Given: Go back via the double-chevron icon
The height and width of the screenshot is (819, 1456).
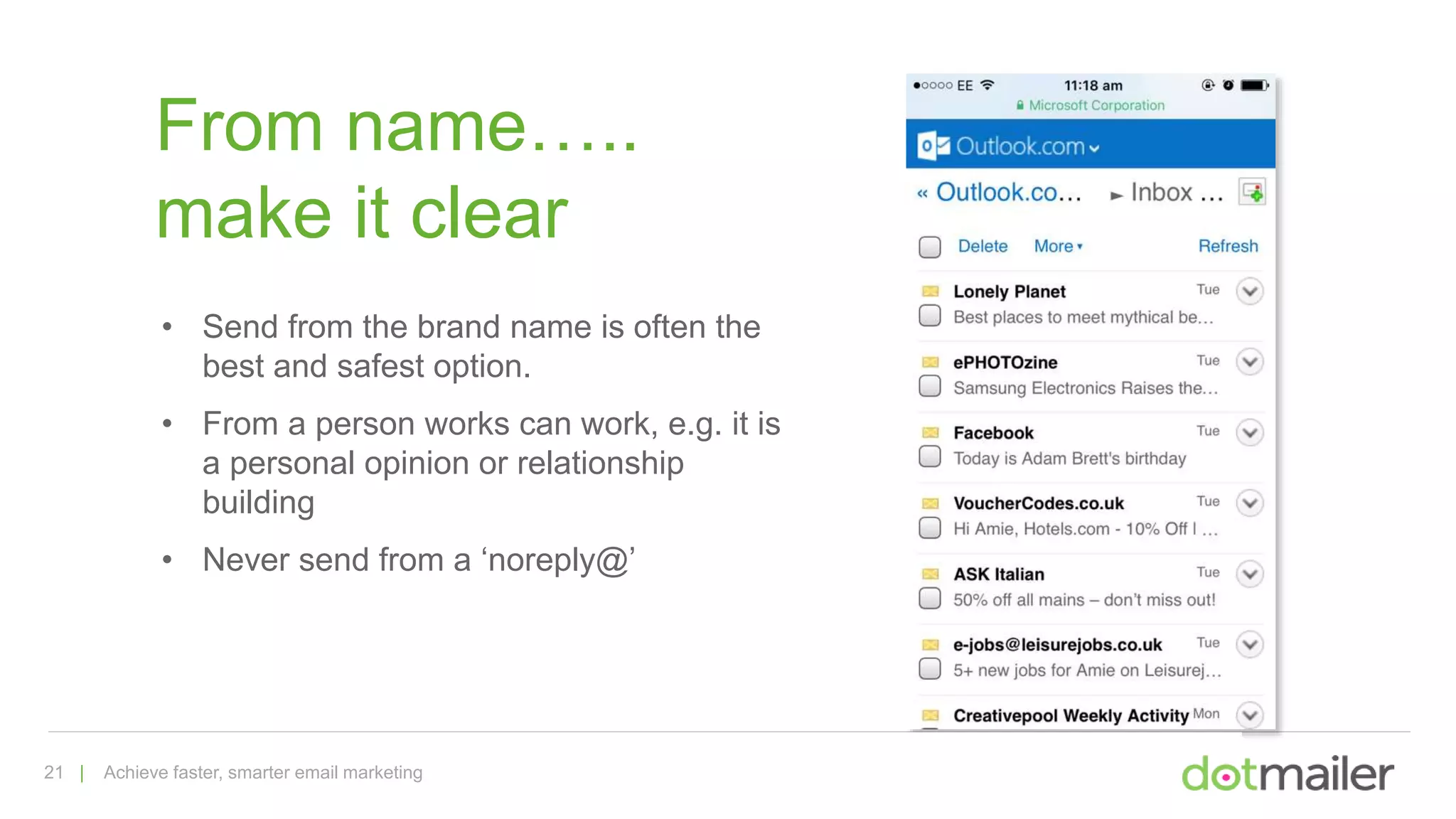Looking at the screenshot, I should click(x=922, y=193).
